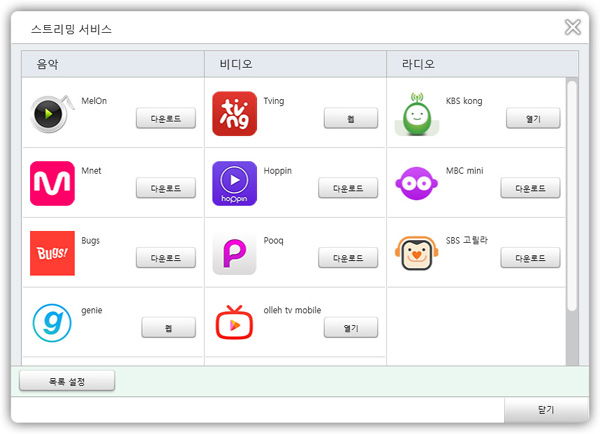Select the Bugs label text

coord(91,241)
